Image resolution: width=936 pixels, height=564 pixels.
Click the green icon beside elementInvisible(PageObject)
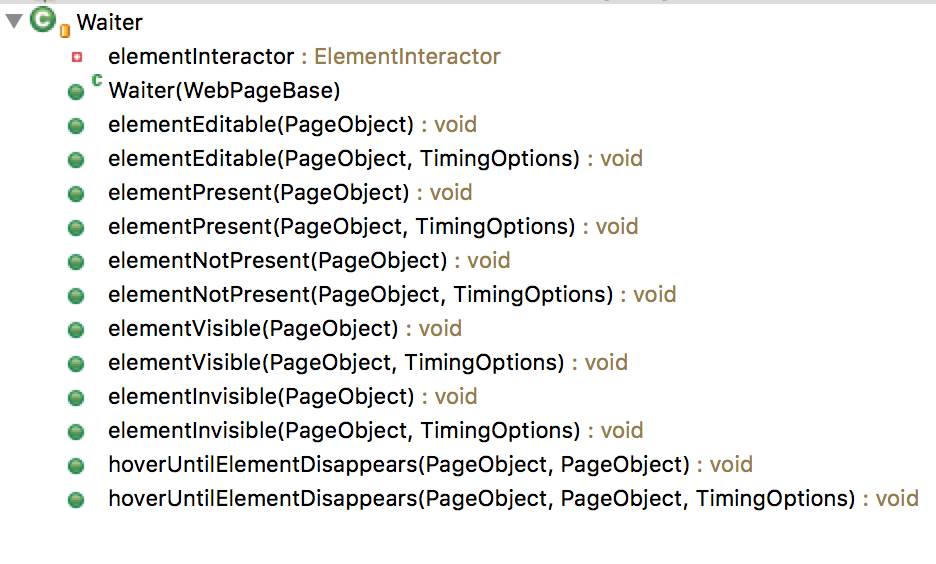[76, 398]
